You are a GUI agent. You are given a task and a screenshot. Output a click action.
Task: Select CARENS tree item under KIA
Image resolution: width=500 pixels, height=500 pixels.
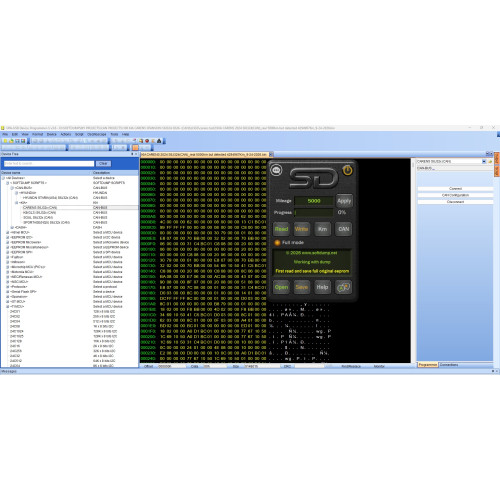pos(40,208)
